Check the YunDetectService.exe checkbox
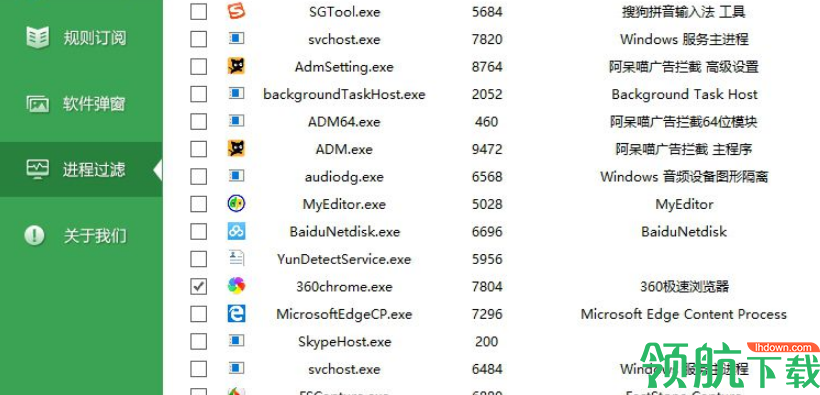820x395 pixels. click(198, 259)
